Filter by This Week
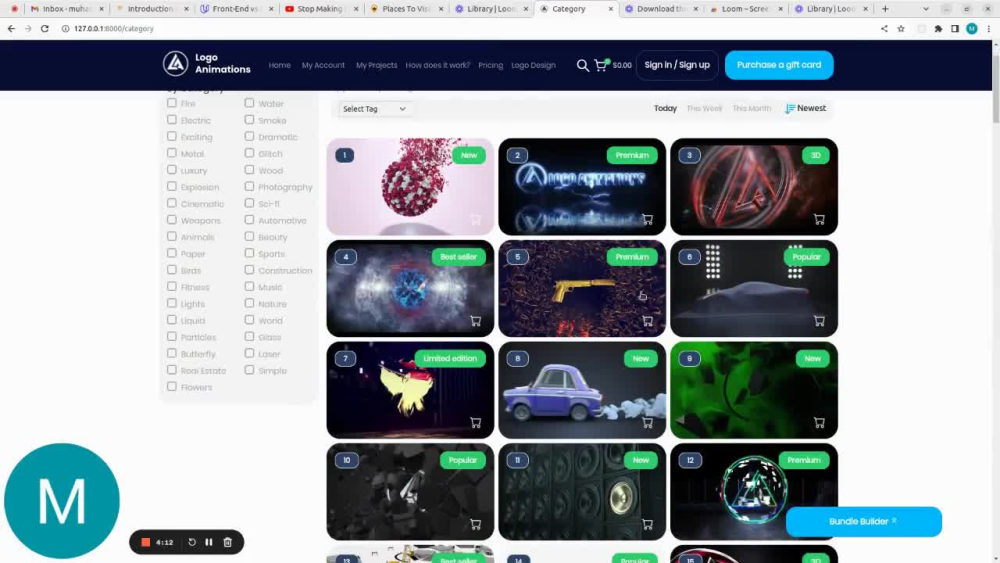The width and height of the screenshot is (1000, 563). [704, 108]
